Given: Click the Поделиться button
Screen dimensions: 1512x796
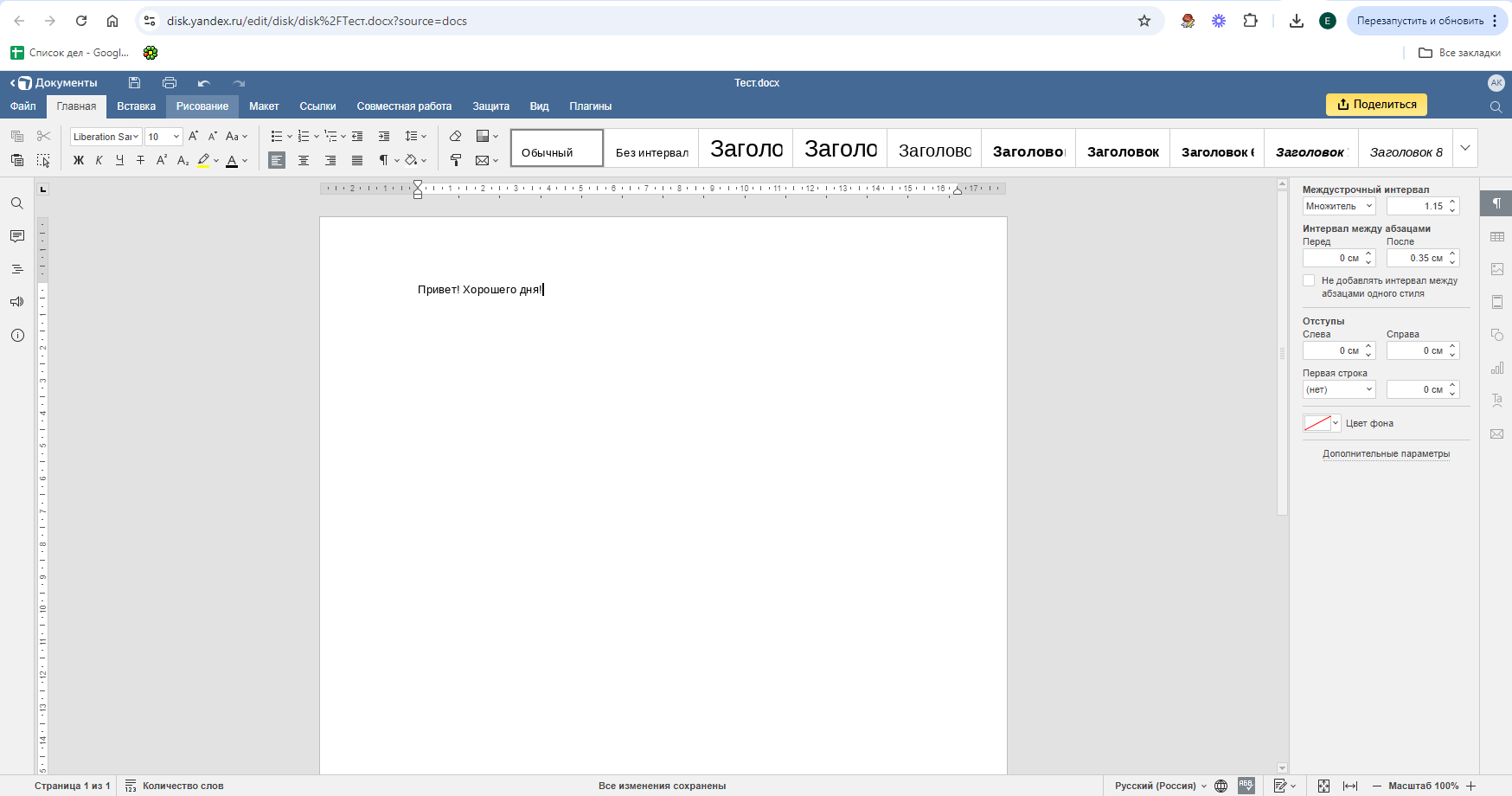Looking at the screenshot, I should tap(1376, 105).
